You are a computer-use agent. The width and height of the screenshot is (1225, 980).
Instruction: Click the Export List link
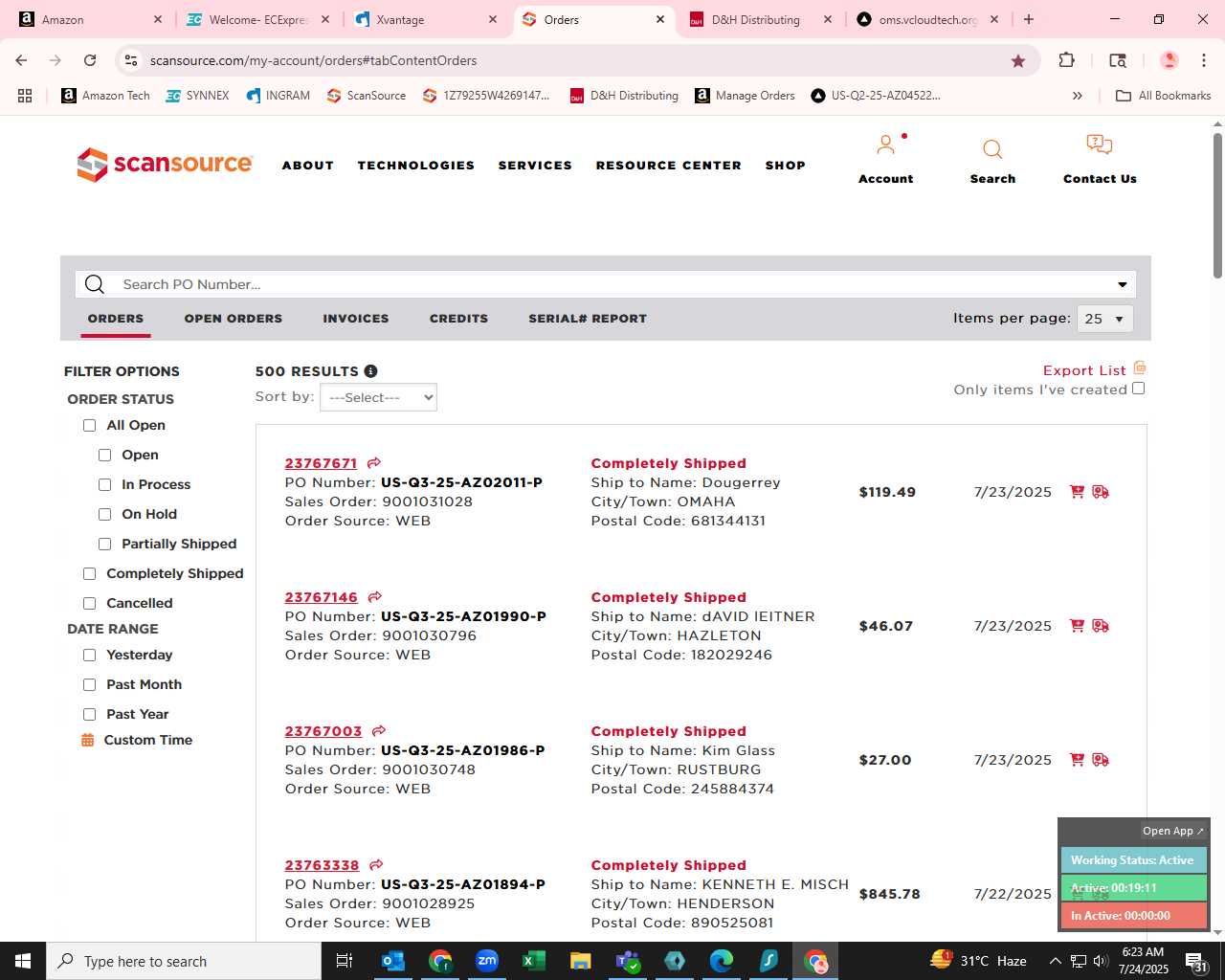click(x=1084, y=370)
